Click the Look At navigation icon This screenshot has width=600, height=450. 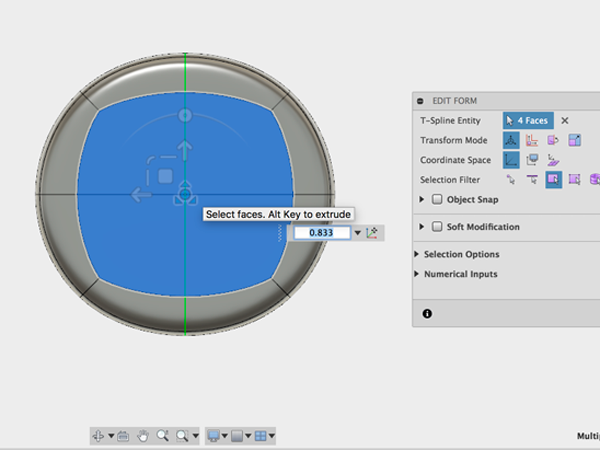click(123, 436)
